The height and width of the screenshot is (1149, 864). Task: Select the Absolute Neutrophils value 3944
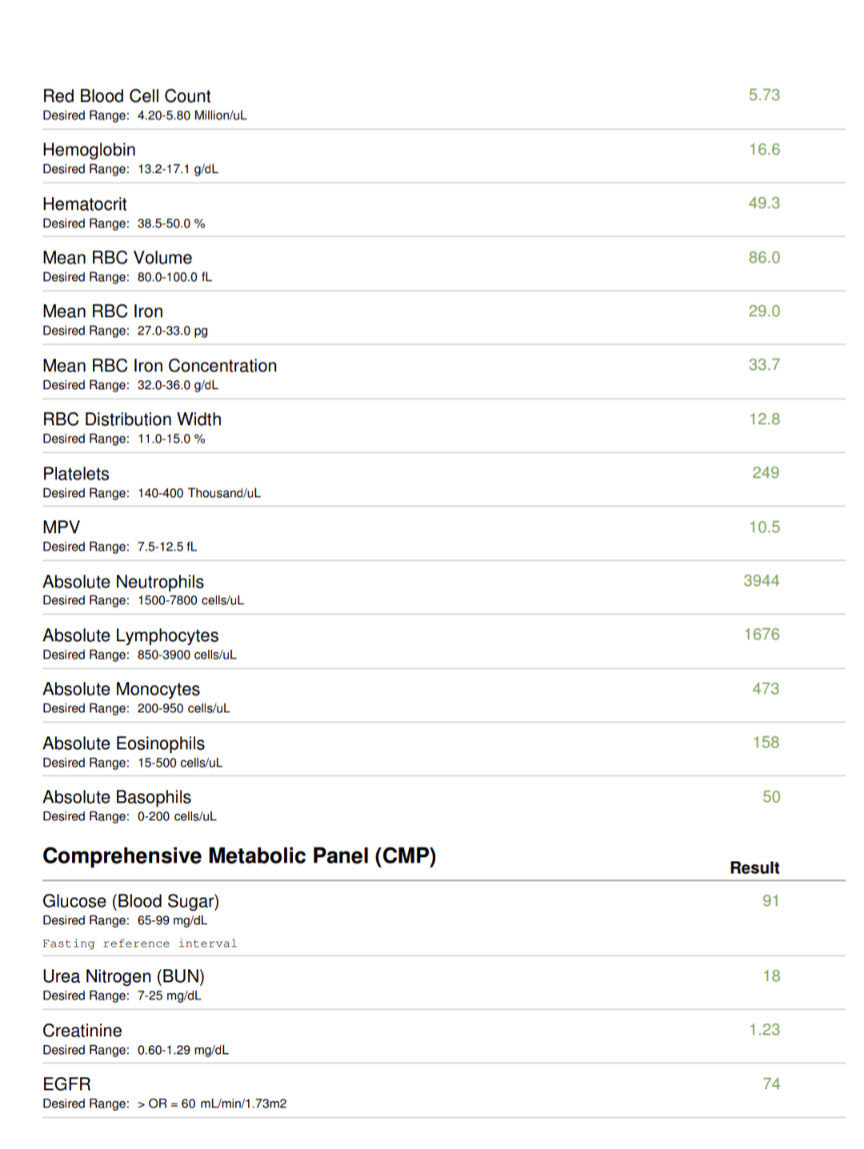[762, 581]
